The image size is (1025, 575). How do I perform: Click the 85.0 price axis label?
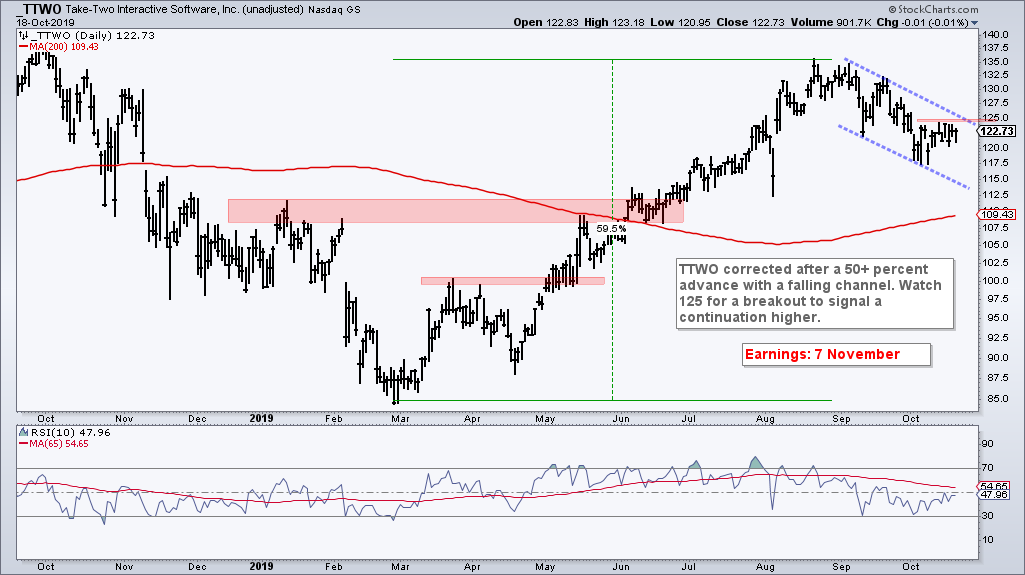pyautogui.click(x=996, y=399)
